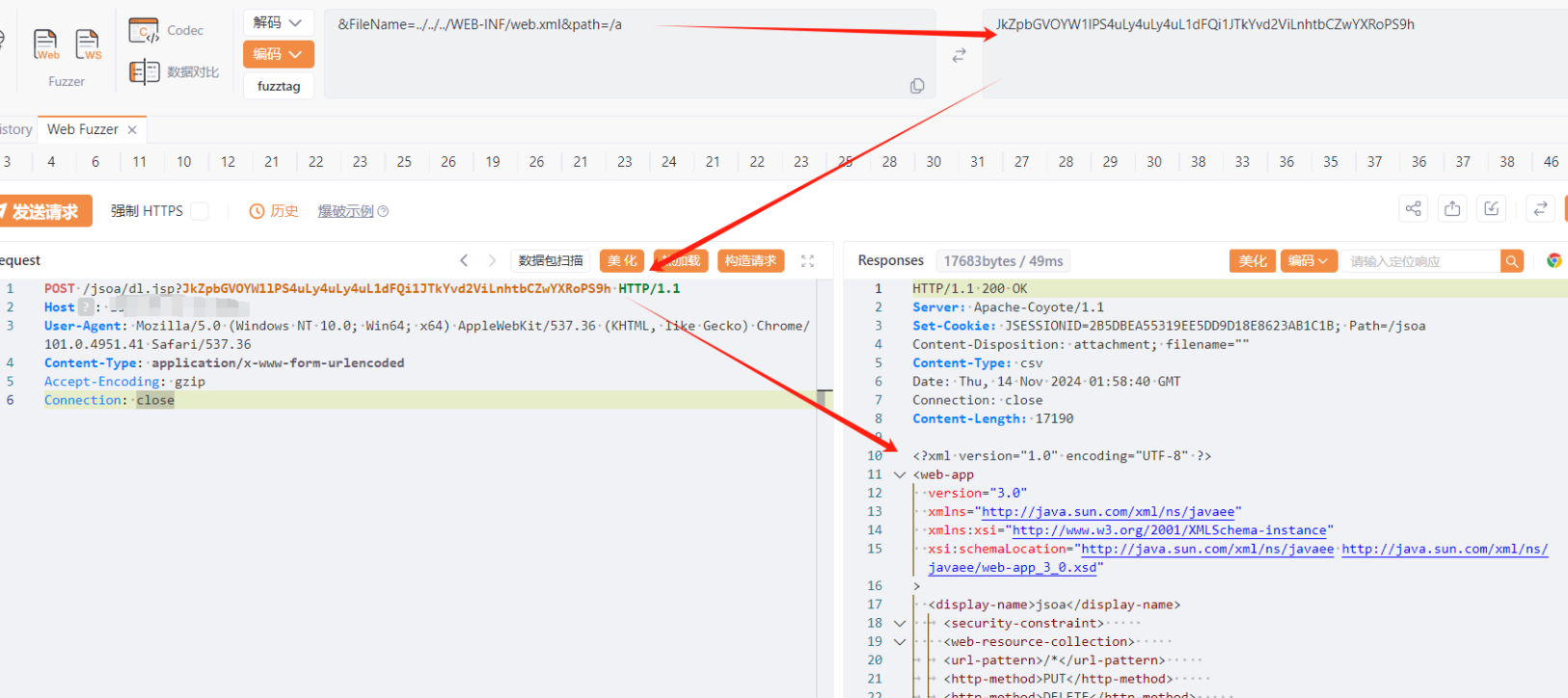Launch the Codec tool
This screenshot has height=698, width=1568.
point(166,30)
